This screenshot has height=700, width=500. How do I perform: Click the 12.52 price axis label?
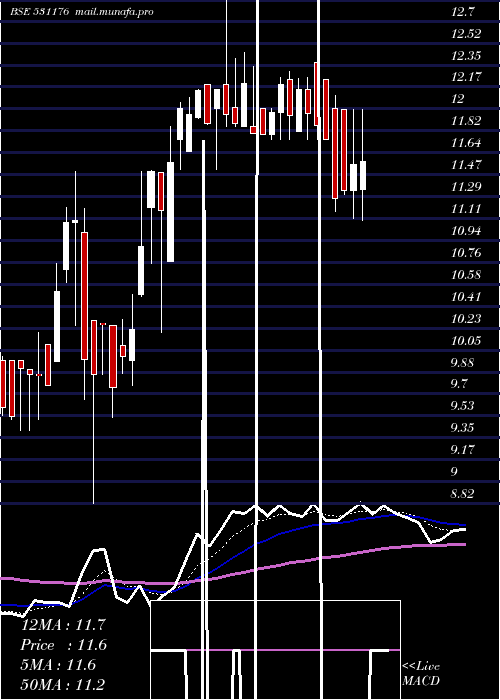466,34
